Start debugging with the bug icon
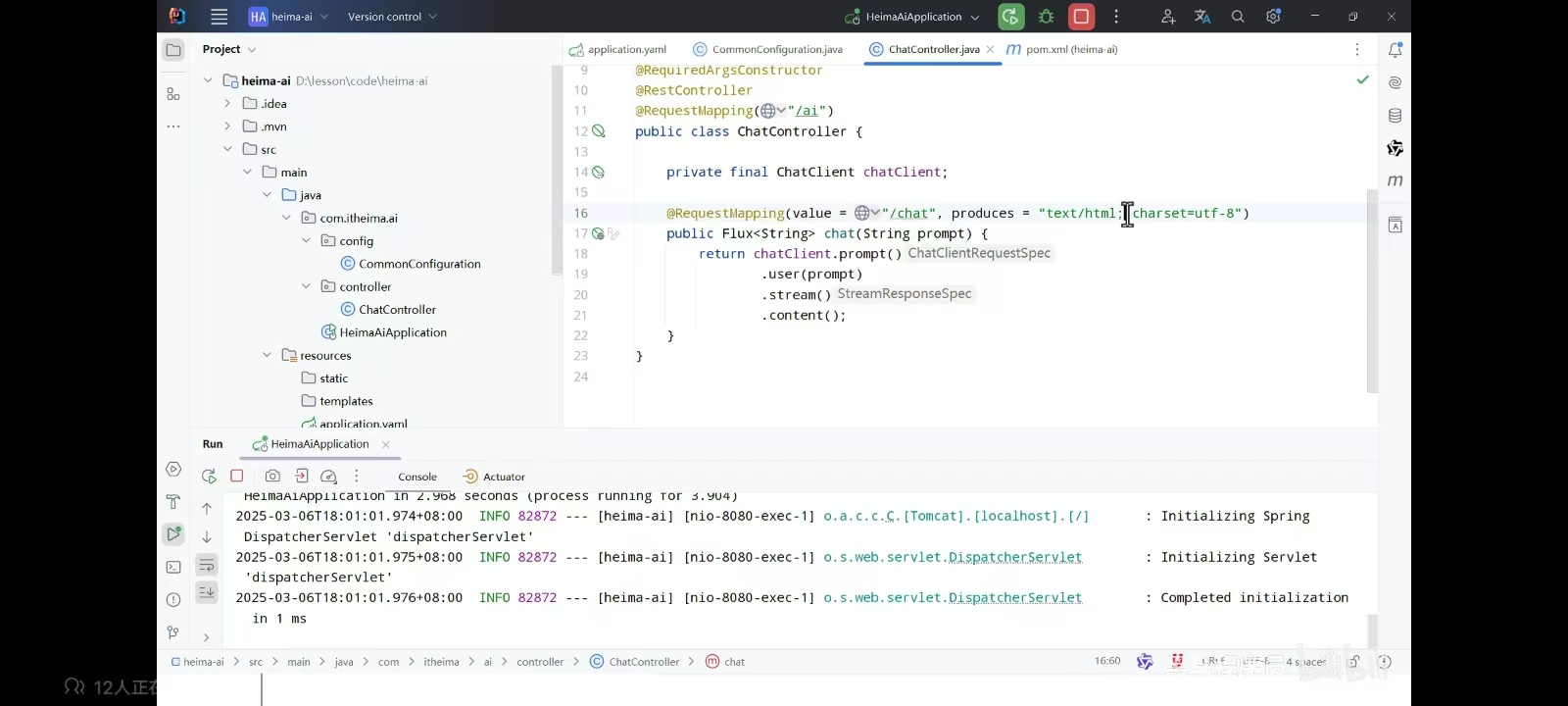 (x=1046, y=17)
